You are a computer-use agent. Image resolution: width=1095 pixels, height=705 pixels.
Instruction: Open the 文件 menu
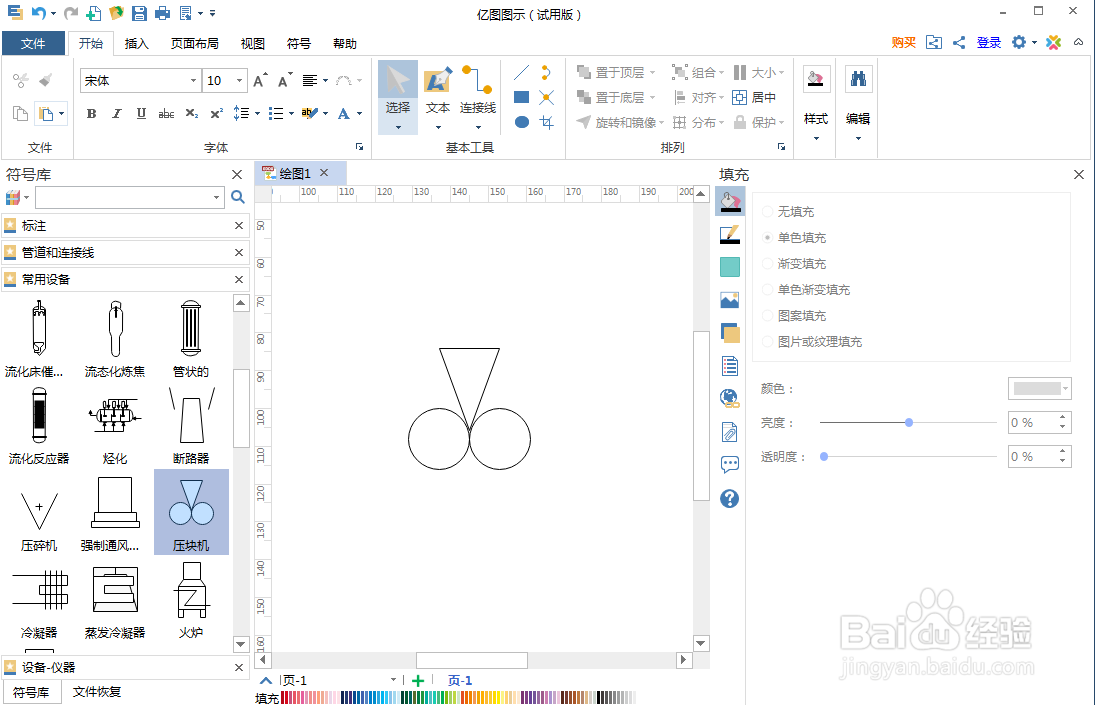coord(33,43)
